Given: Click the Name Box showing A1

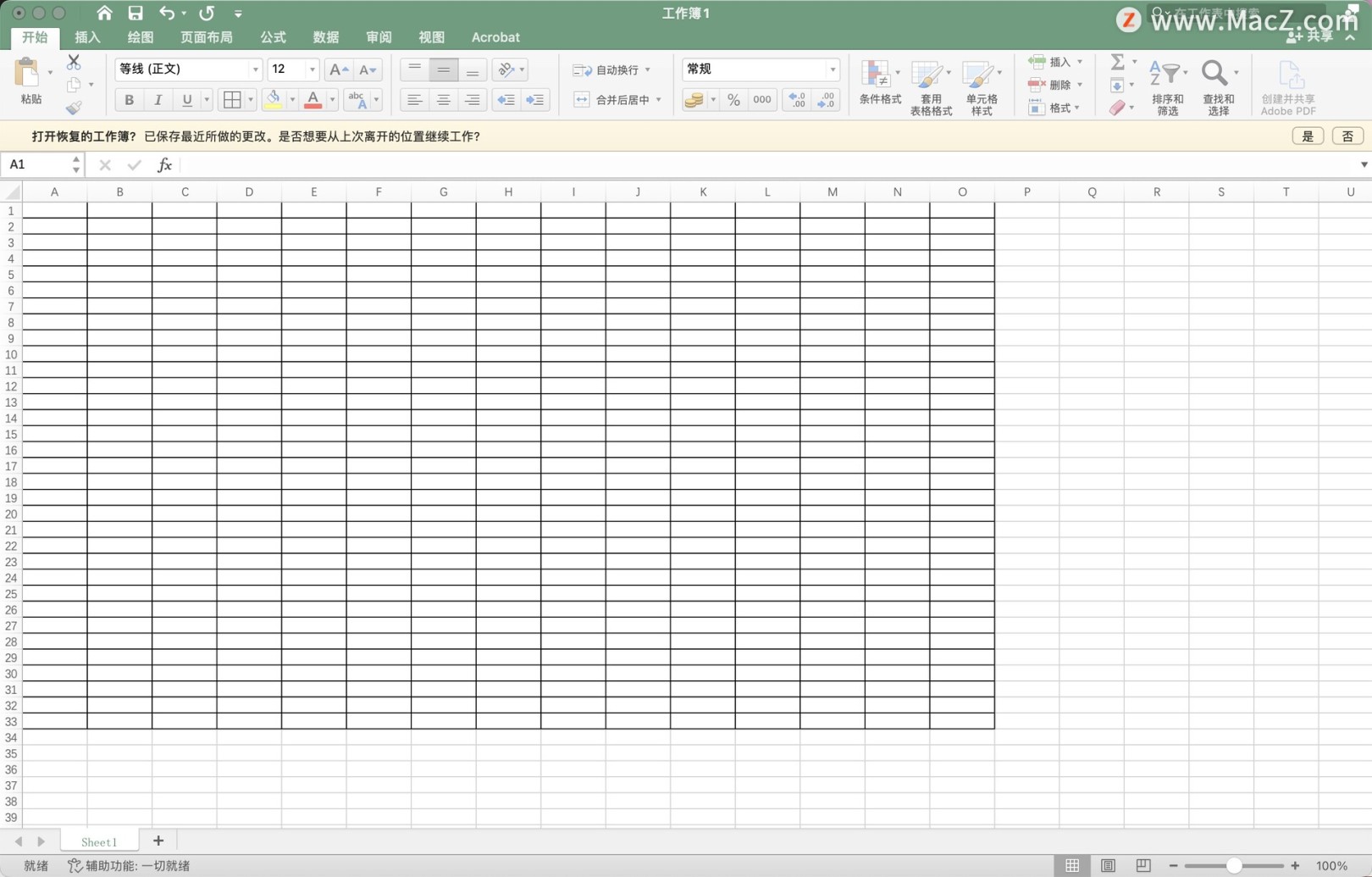Looking at the screenshot, I should (36, 164).
